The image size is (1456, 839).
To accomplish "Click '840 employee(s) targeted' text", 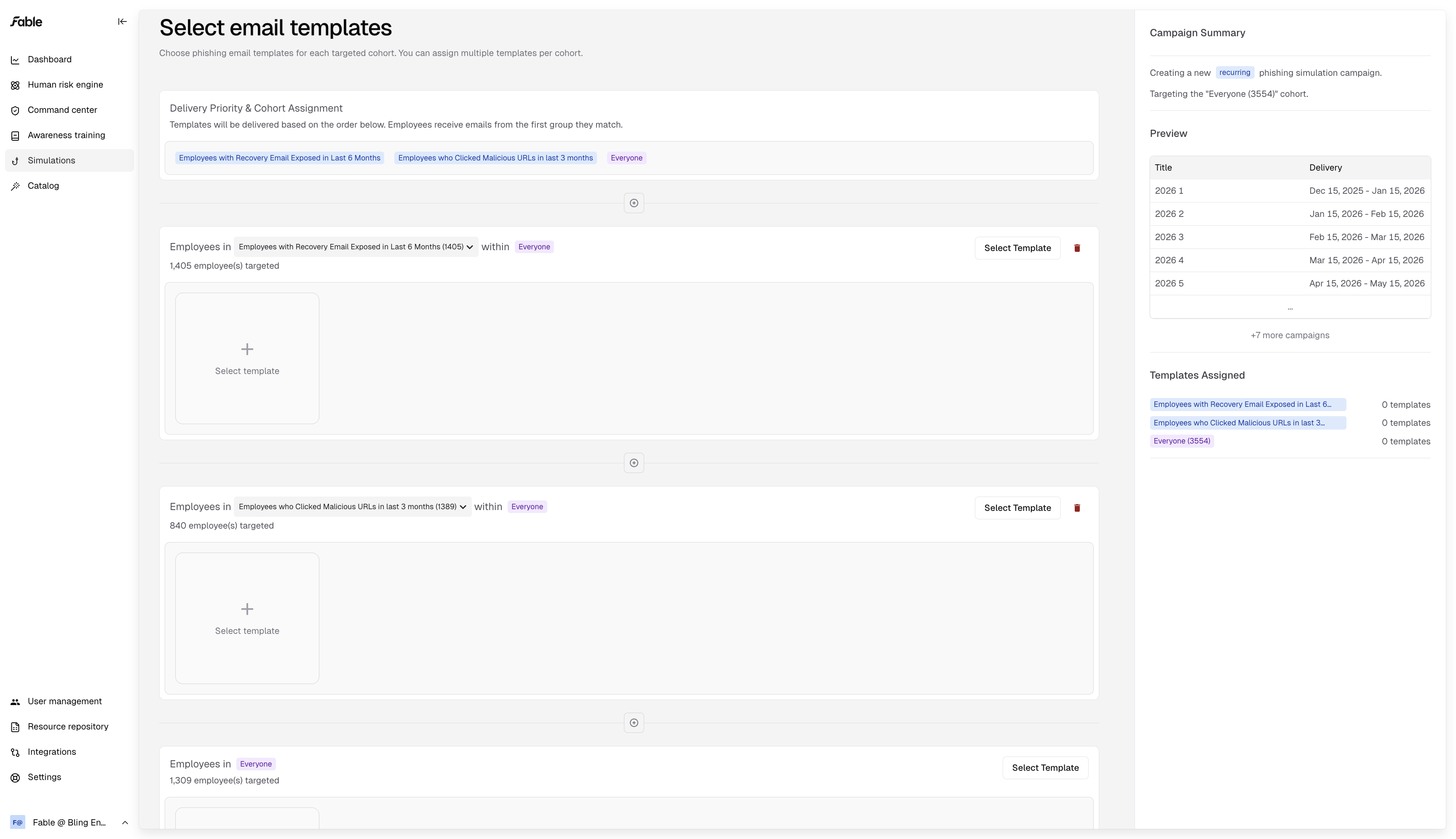I will pyautogui.click(x=221, y=526).
